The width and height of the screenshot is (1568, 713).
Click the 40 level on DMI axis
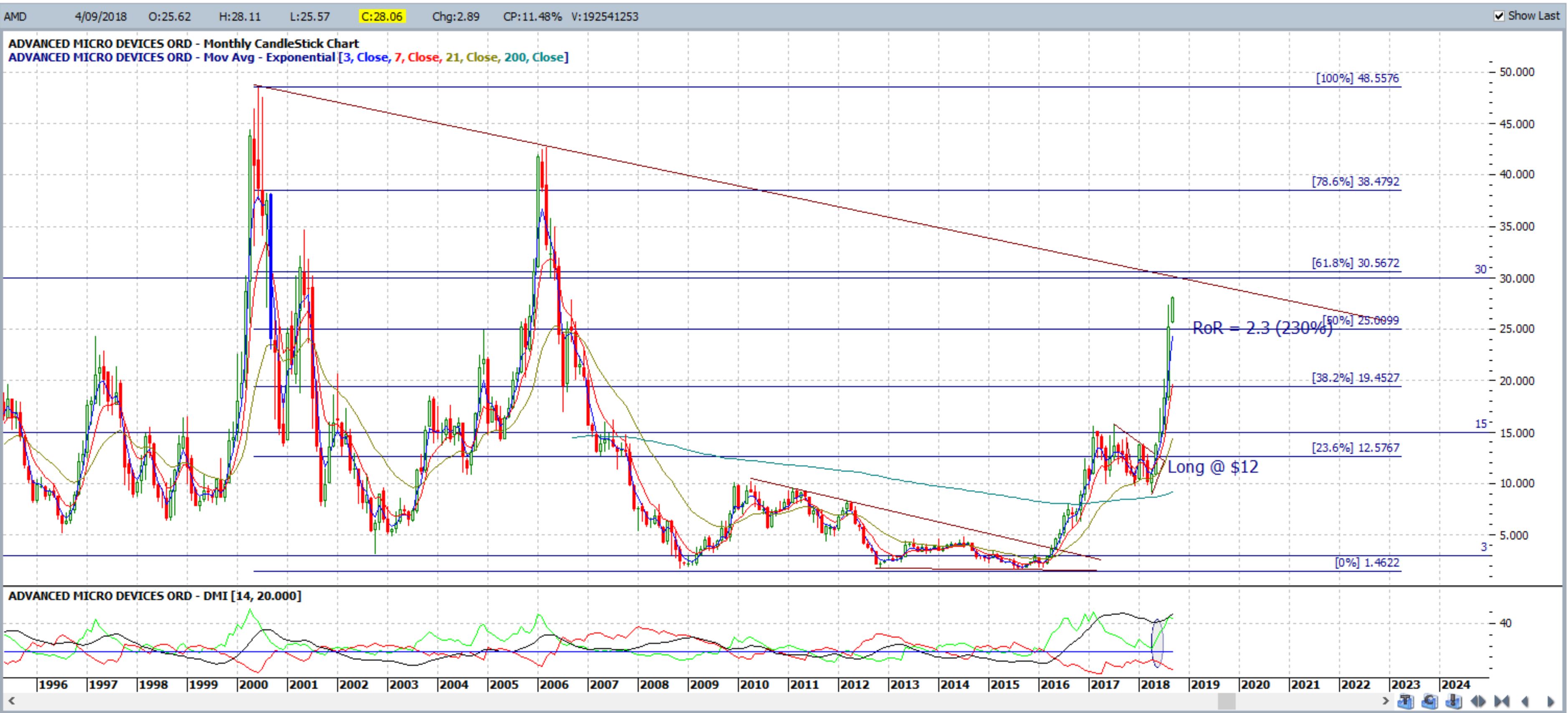pos(1505,623)
